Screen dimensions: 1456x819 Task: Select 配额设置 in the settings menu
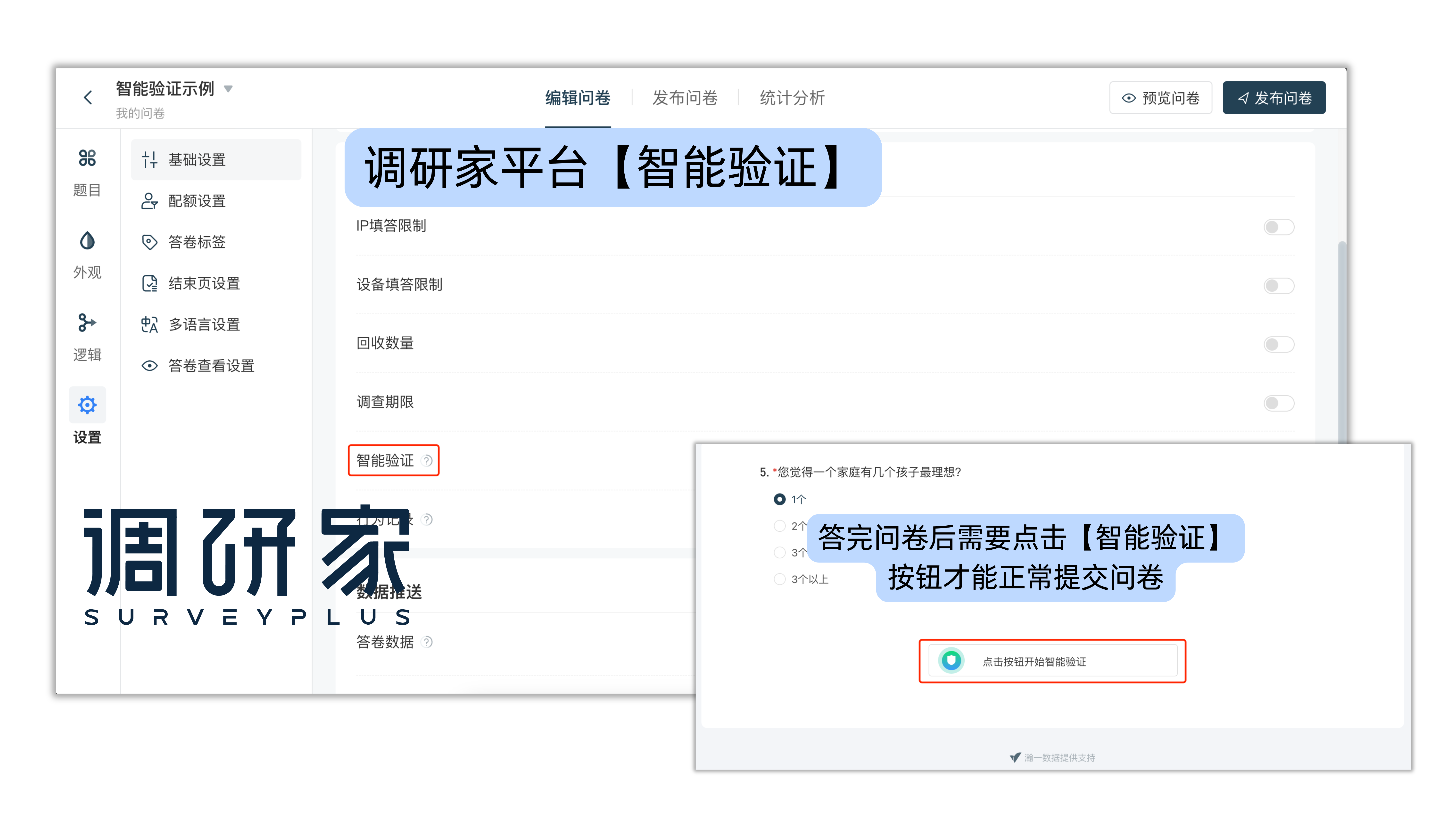coord(216,201)
